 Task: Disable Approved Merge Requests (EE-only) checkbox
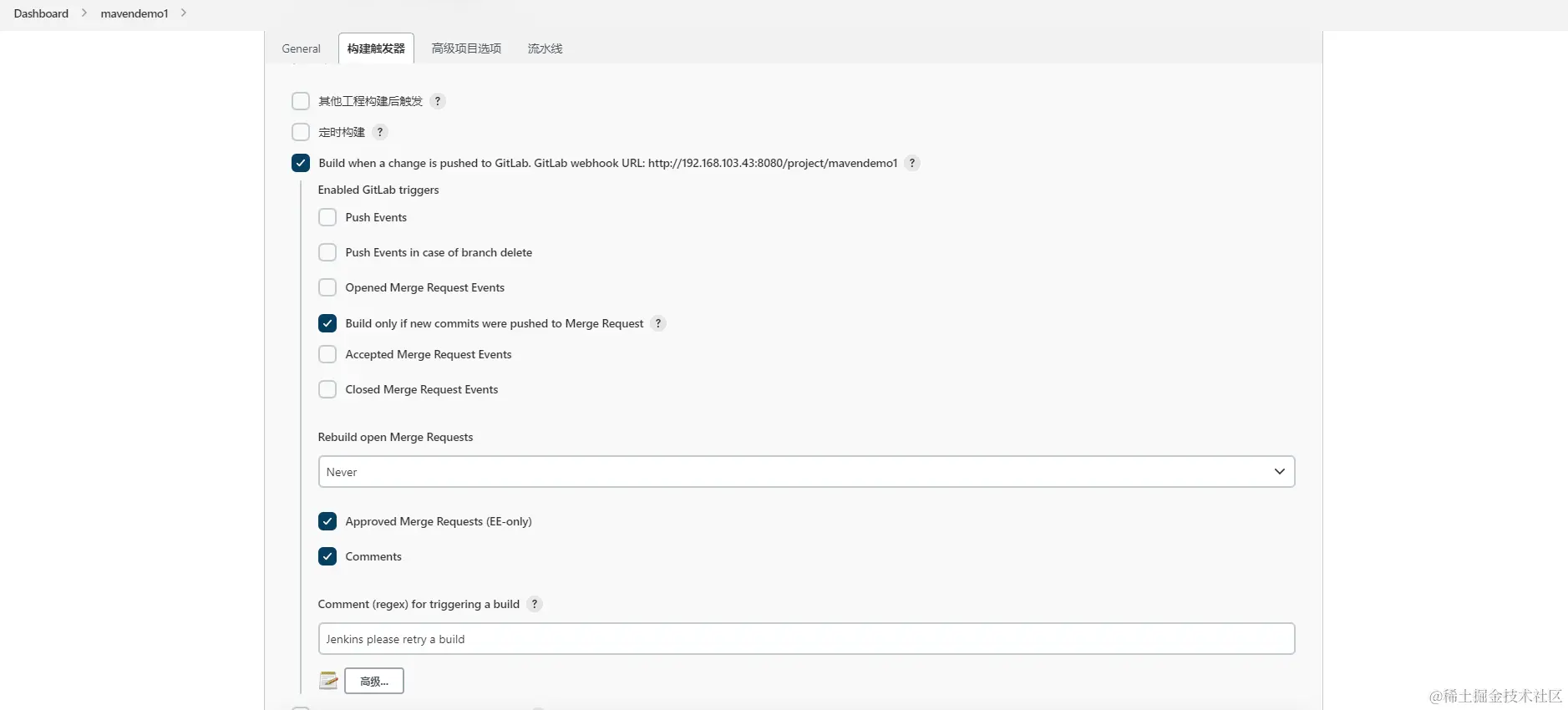(x=327, y=521)
